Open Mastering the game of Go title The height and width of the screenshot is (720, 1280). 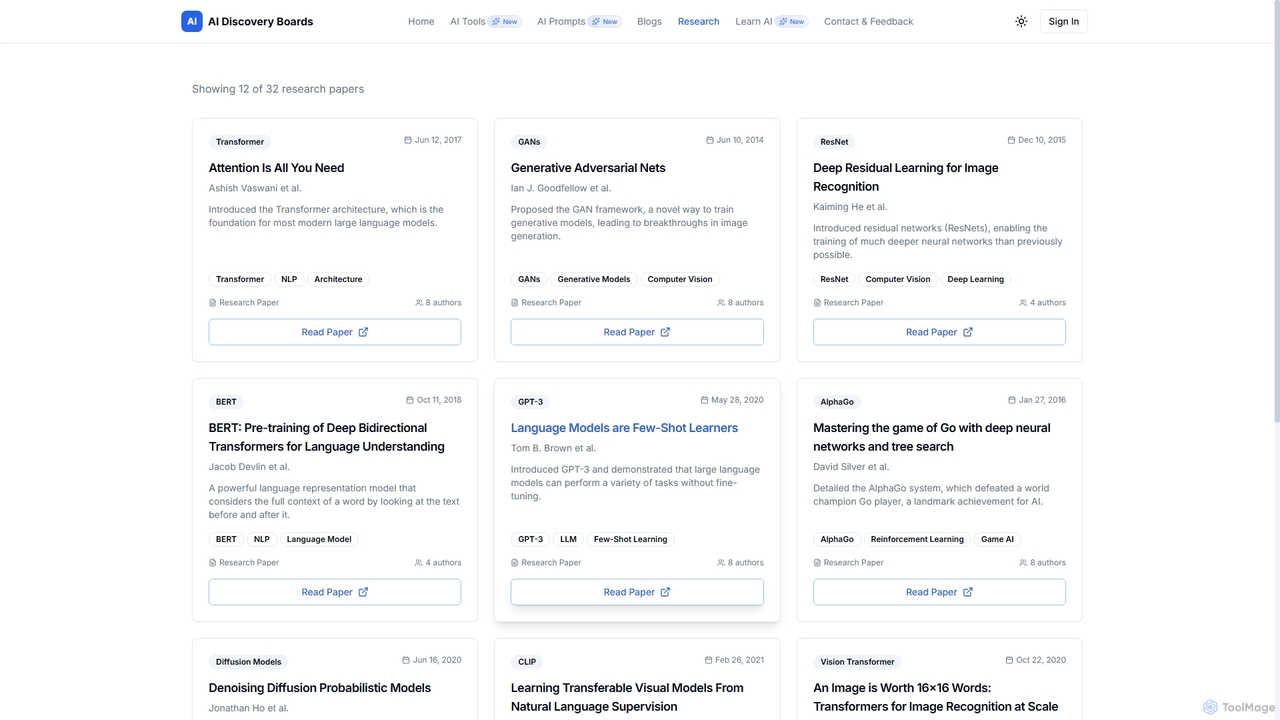(x=932, y=437)
